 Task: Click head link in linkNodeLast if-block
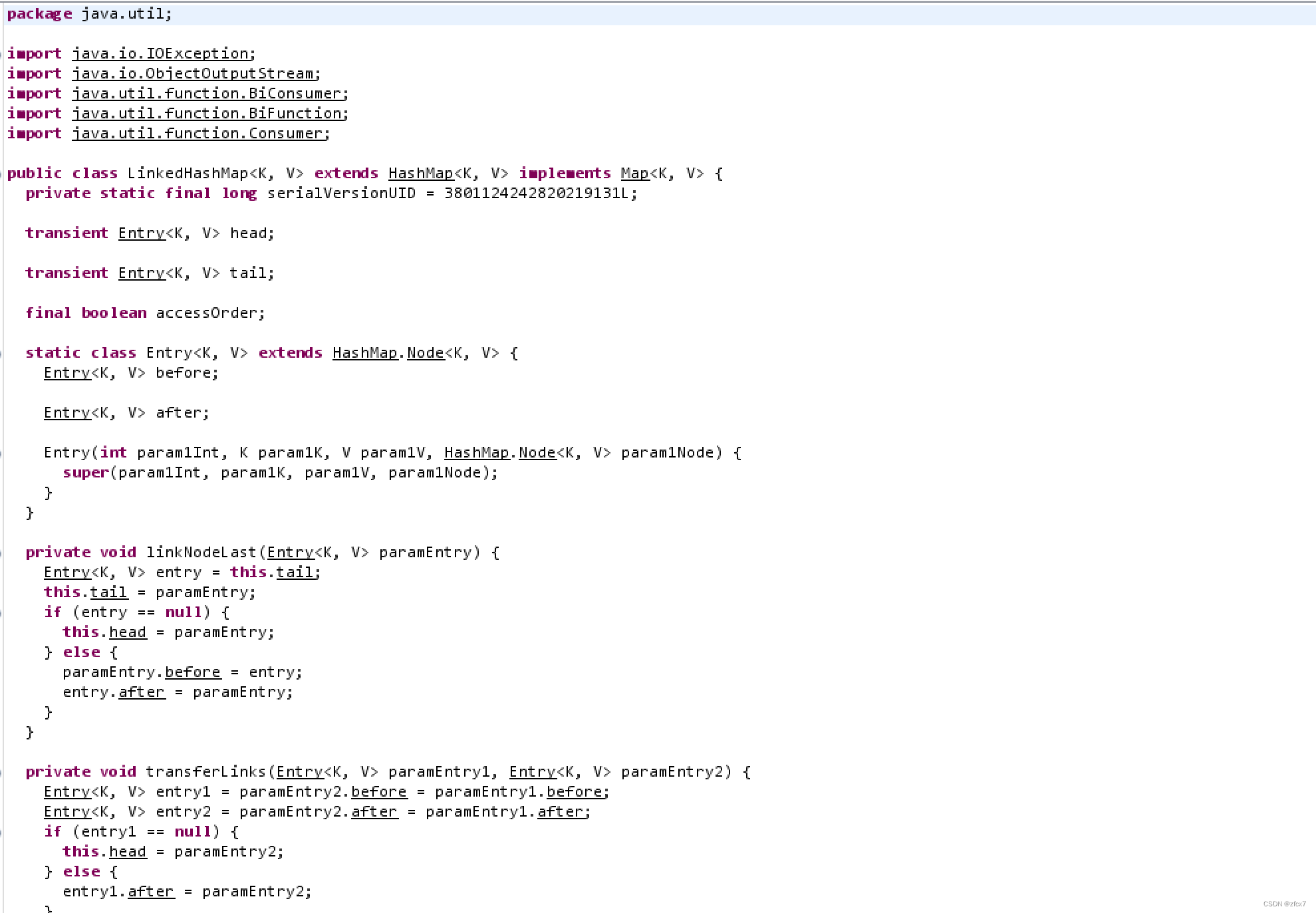click(x=127, y=632)
